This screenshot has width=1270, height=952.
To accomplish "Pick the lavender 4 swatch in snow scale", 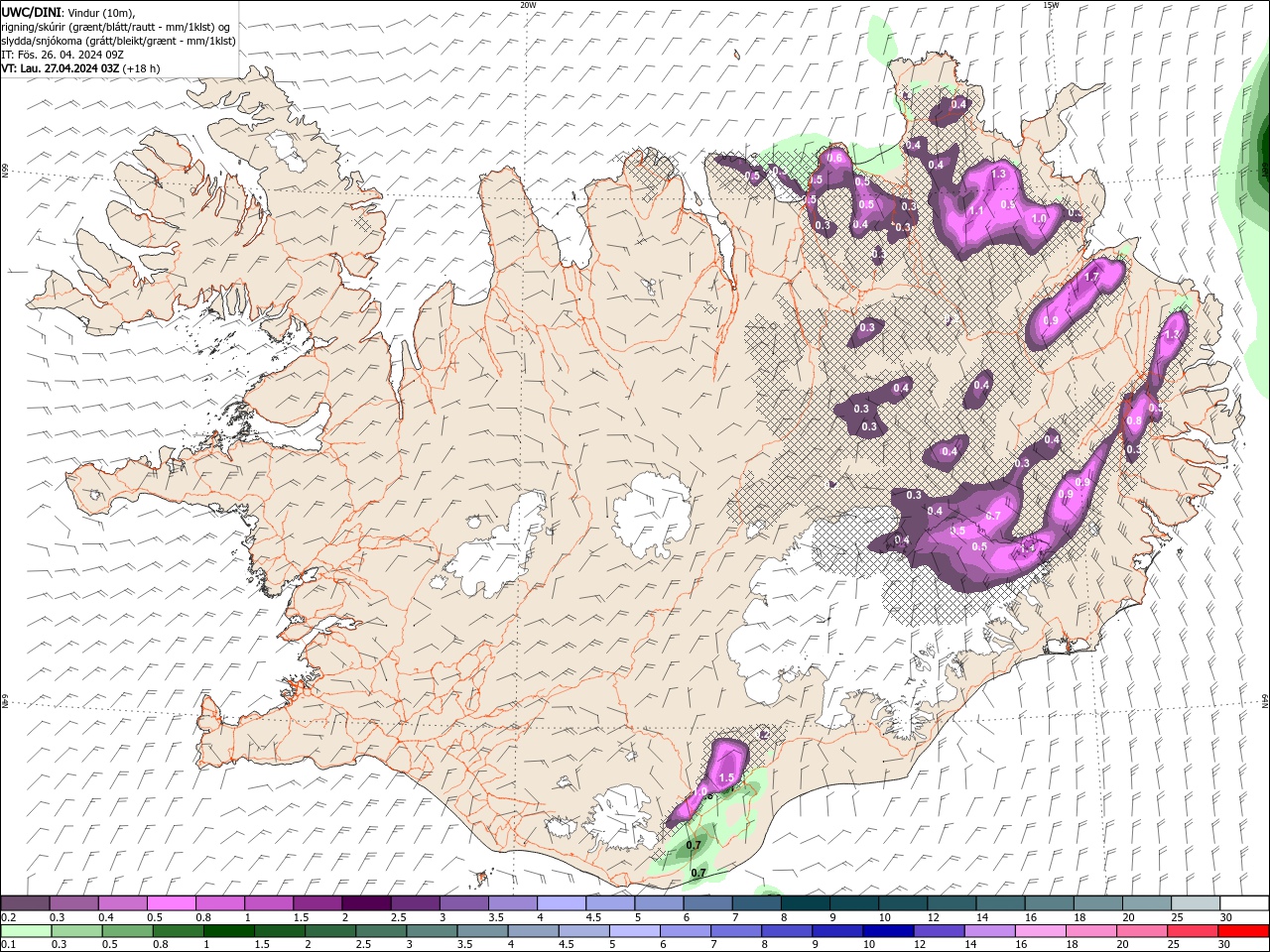I will (x=562, y=903).
